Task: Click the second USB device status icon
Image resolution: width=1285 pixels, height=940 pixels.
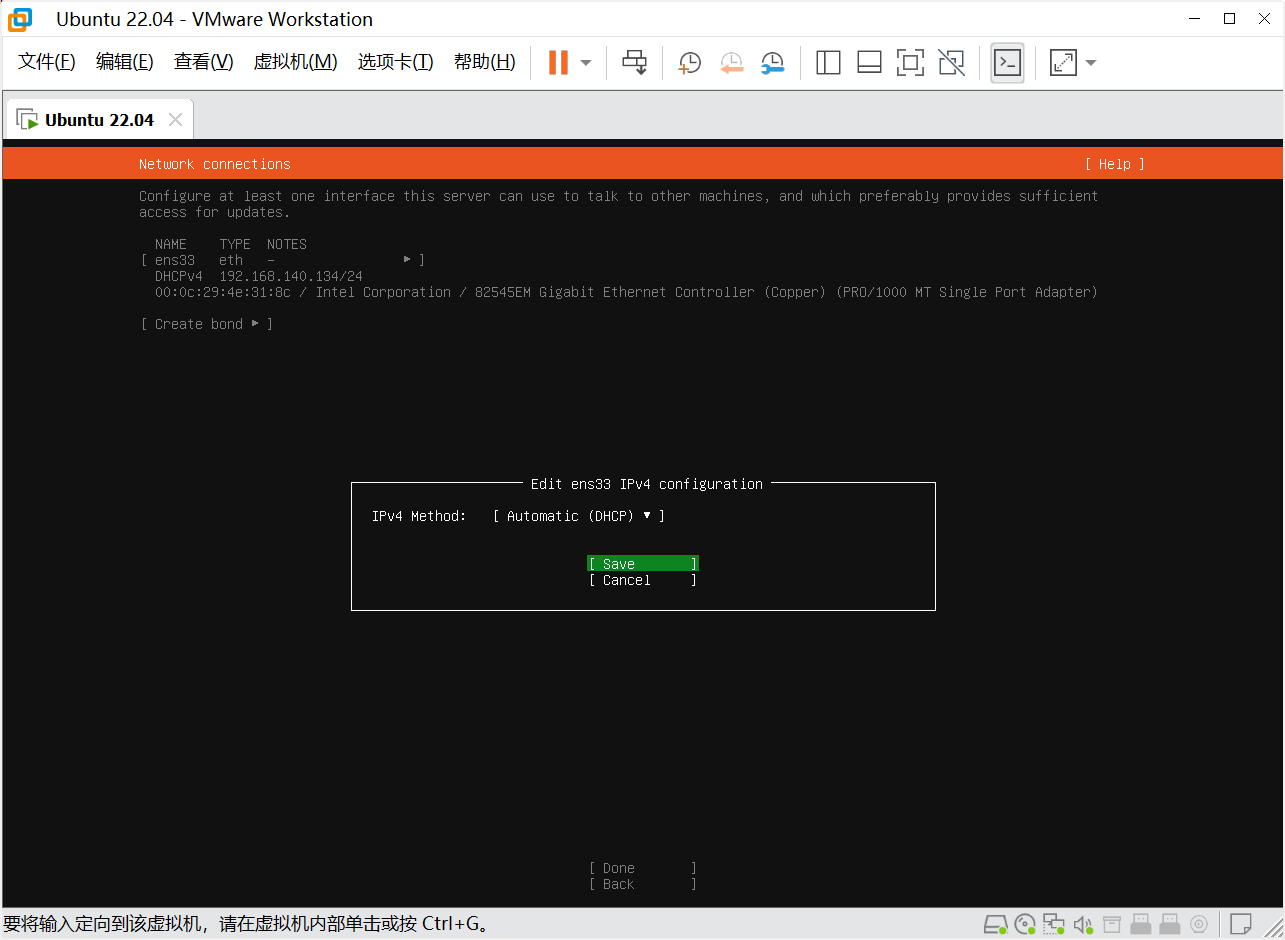Action: click(x=1170, y=923)
